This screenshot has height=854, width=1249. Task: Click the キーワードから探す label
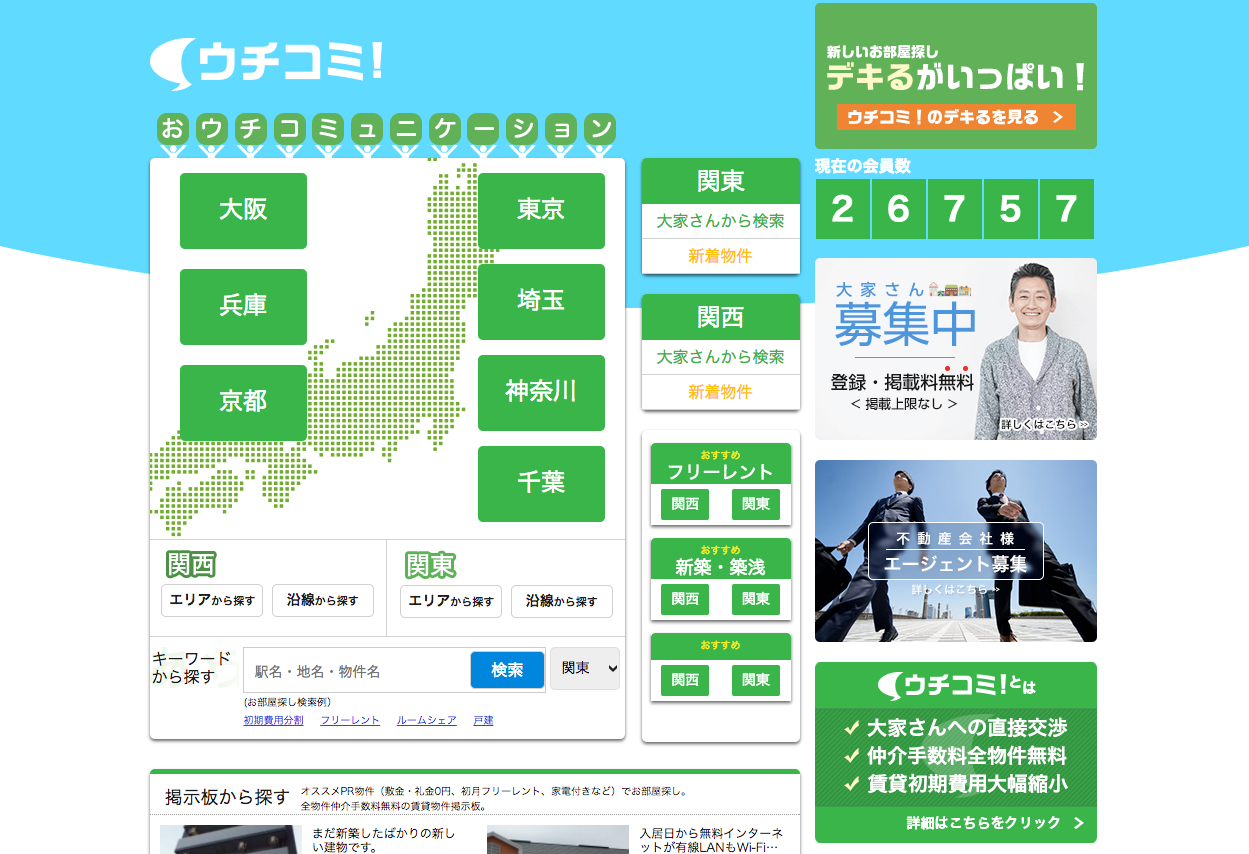pyautogui.click(x=191, y=667)
